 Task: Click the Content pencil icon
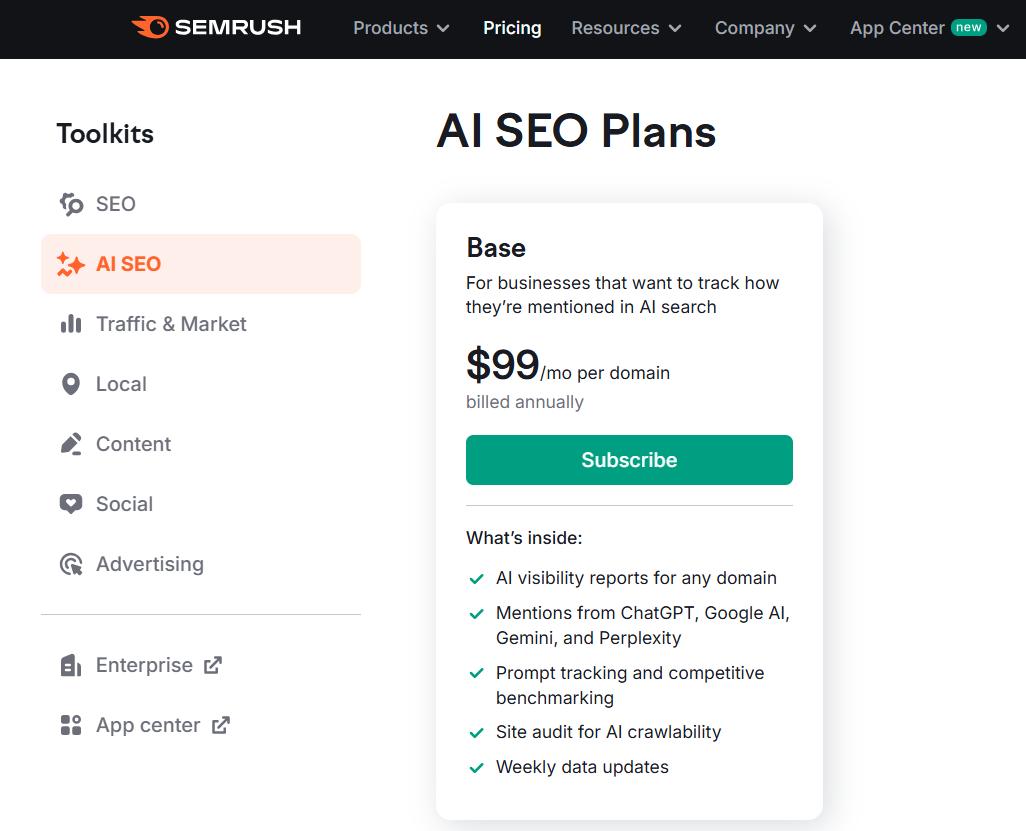[x=70, y=443]
